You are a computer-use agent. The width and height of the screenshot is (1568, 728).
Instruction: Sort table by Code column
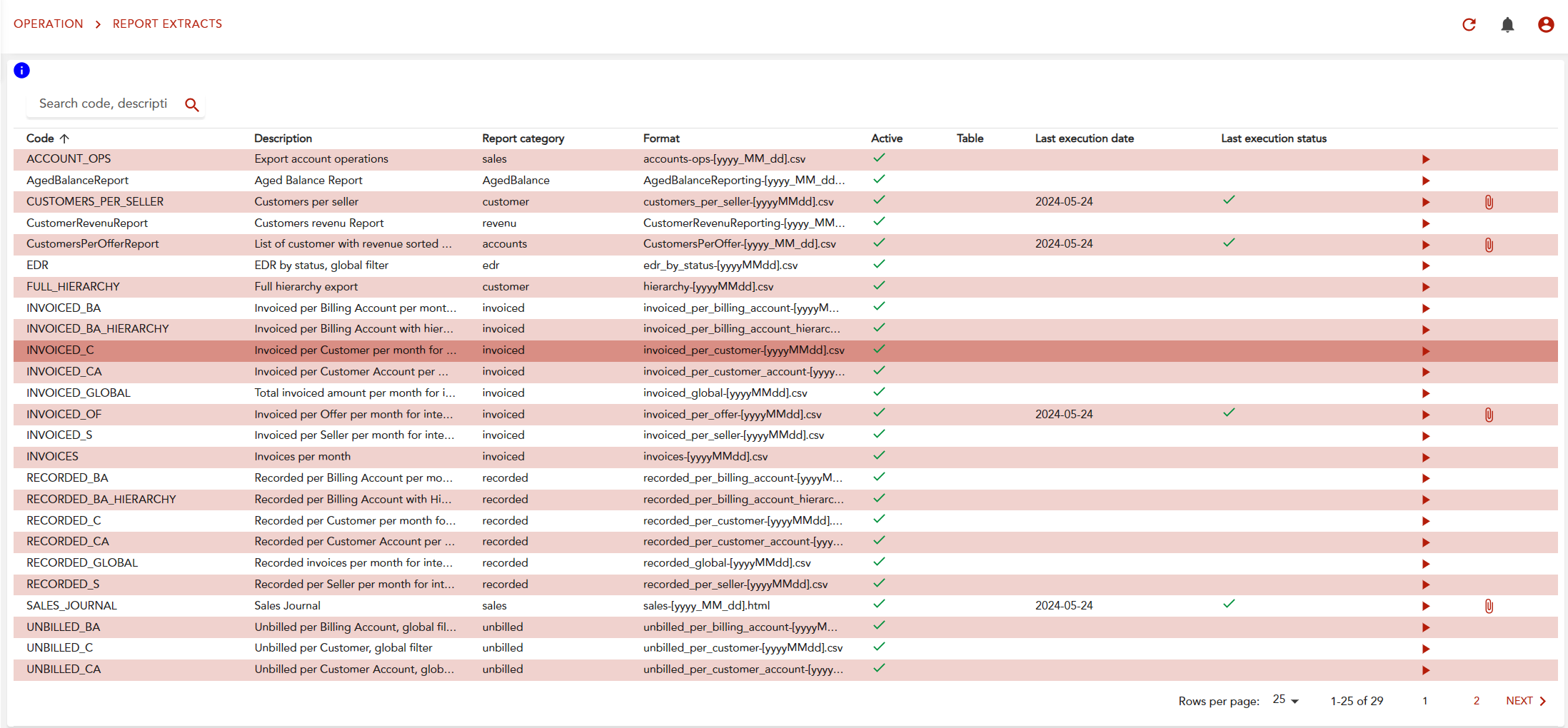pyautogui.click(x=47, y=138)
